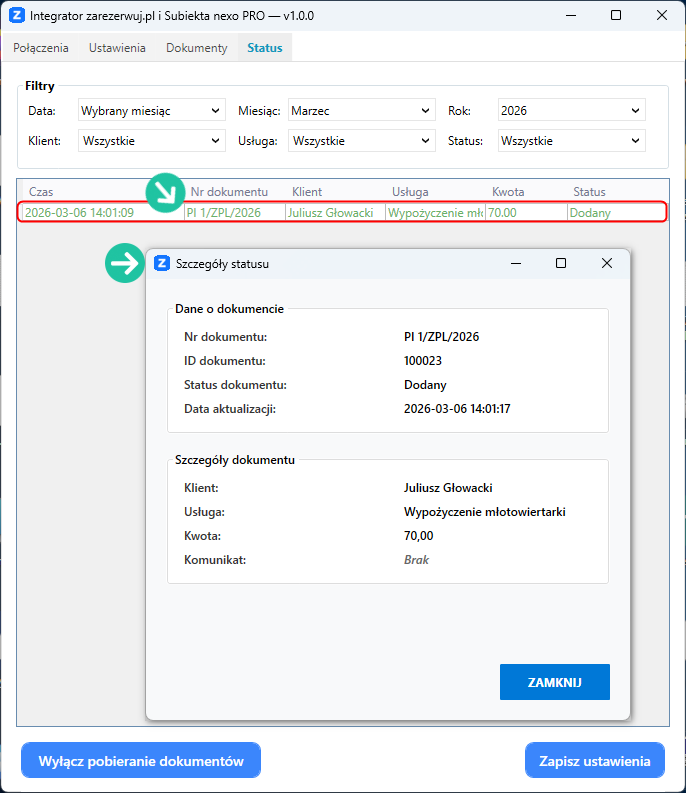Minimize the main Integrator window
The height and width of the screenshot is (793, 686).
click(x=570, y=16)
